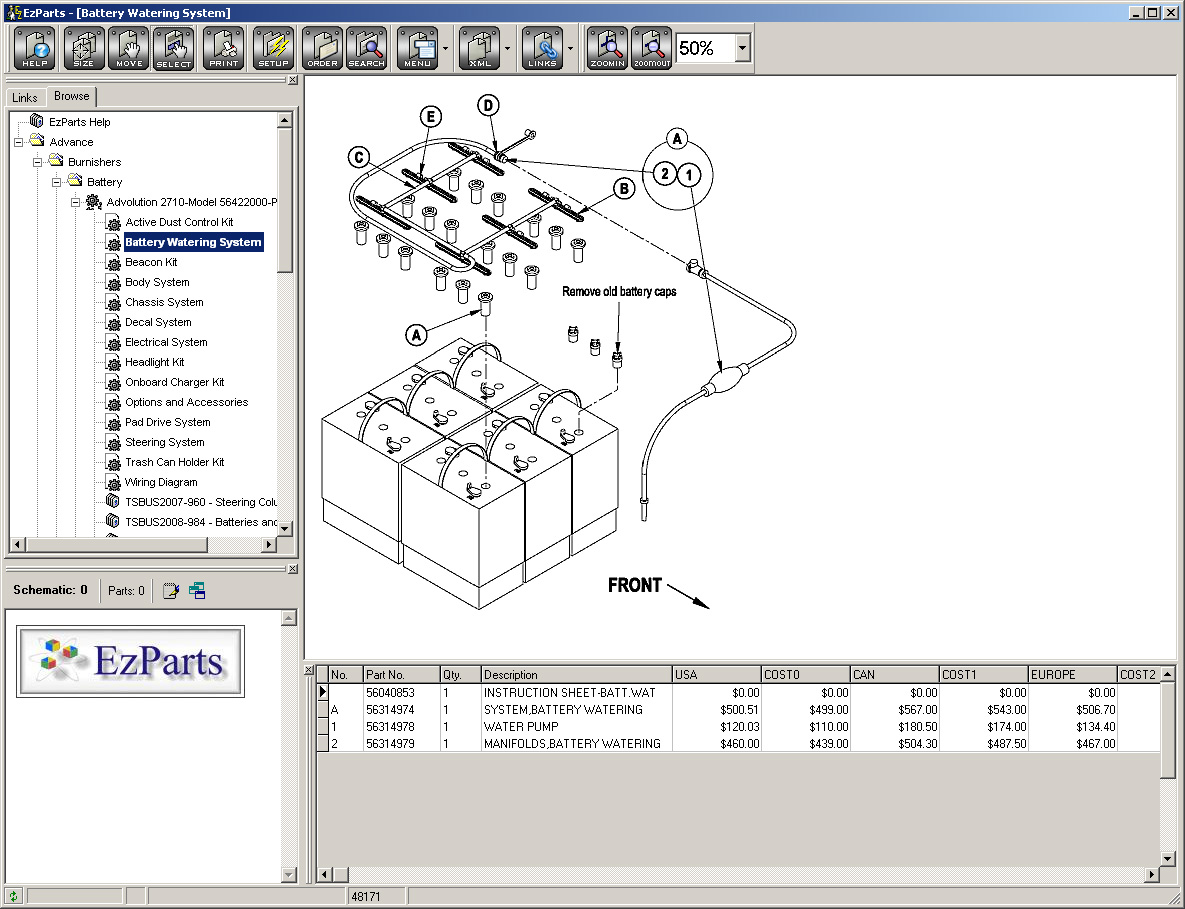Screen dimensions: 1185x909
Task: Print the current schematic
Action: (224, 48)
